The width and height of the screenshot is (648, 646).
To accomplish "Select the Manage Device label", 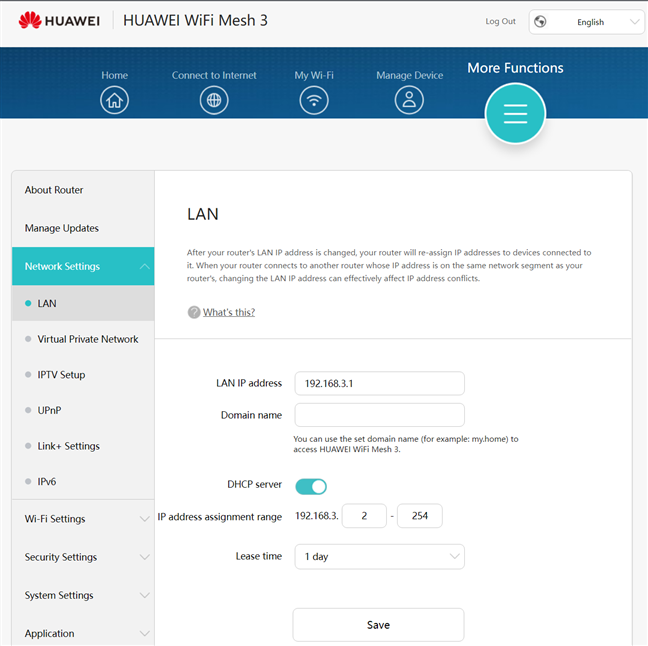I will pos(410,75).
